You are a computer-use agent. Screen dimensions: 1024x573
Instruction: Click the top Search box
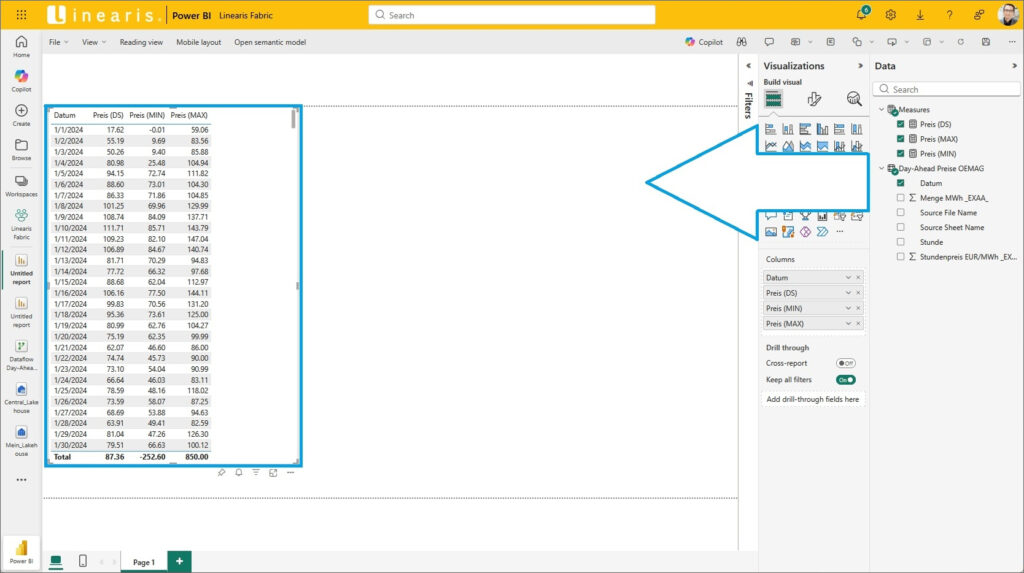pos(512,15)
